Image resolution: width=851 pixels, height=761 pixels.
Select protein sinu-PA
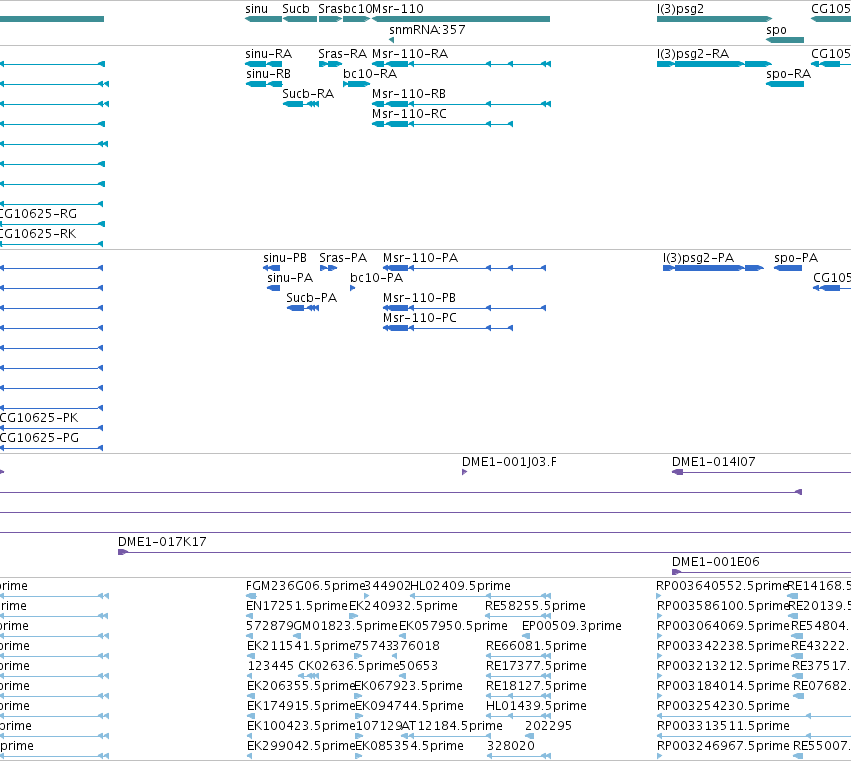point(290,278)
